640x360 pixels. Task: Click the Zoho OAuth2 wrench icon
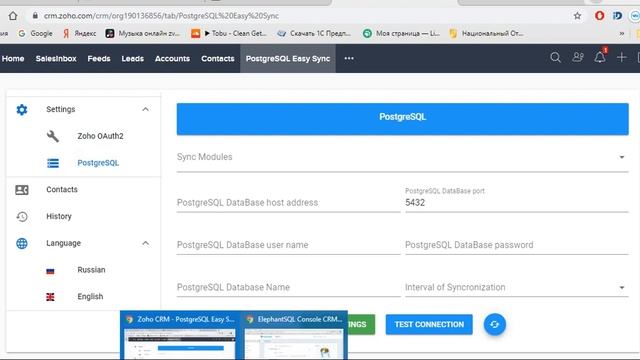[53, 136]
